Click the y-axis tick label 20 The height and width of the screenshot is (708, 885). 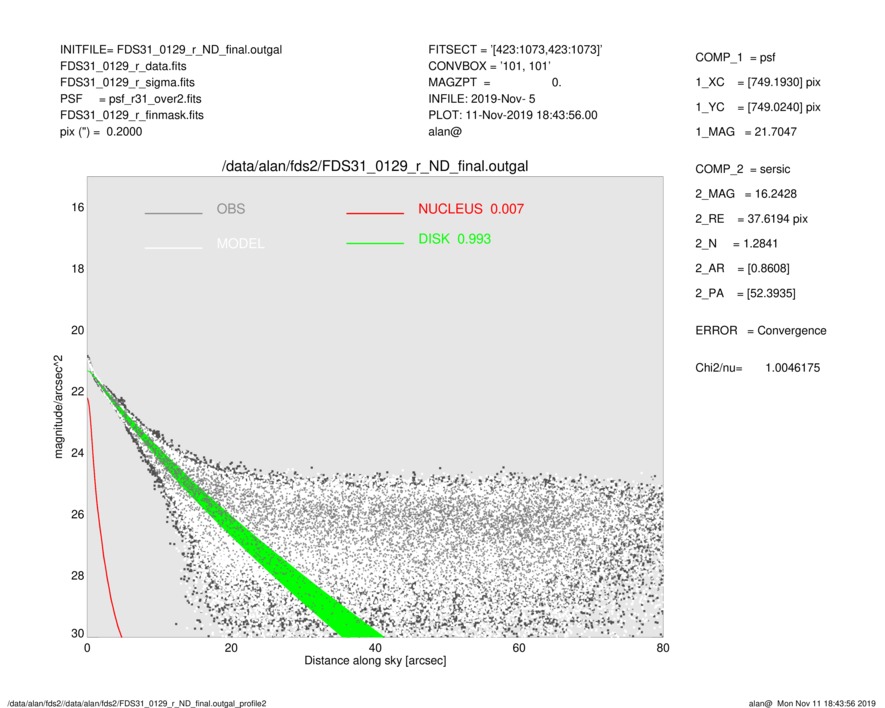click(77, 330)
